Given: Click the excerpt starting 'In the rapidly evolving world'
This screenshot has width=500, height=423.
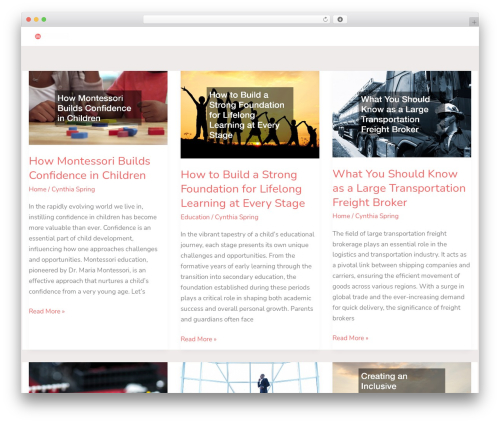Looking at the screenshot, I should 93,249.
